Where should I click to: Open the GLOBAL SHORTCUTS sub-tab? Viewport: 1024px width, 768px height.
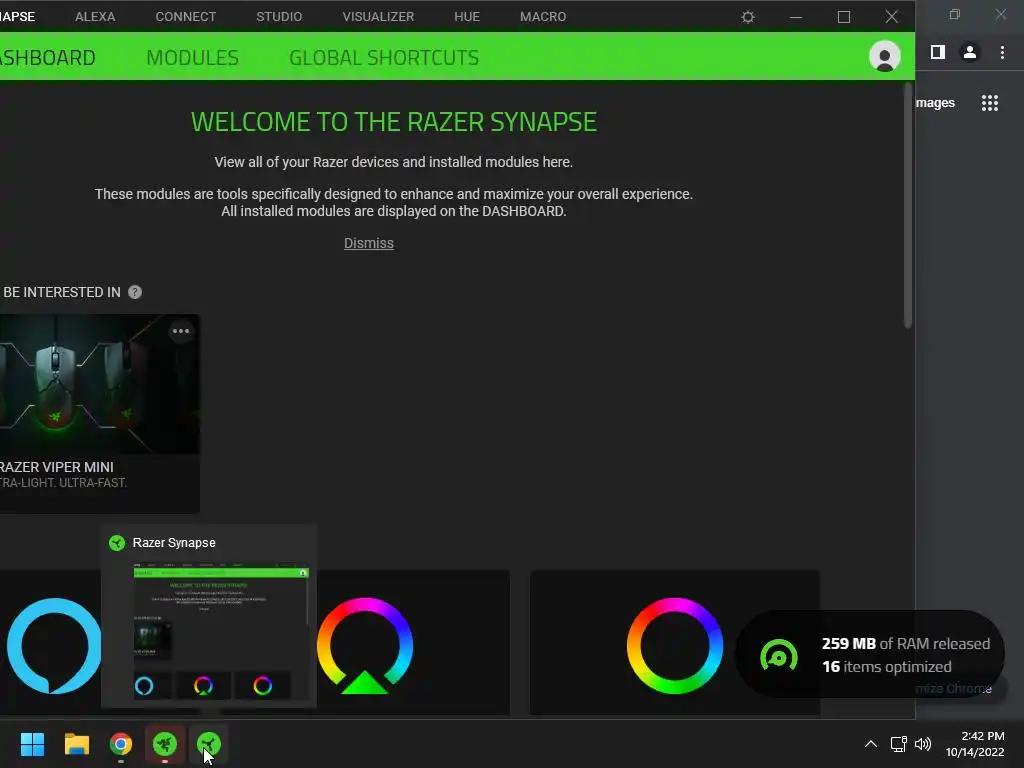pyautogui.click(x=384, y=57)
